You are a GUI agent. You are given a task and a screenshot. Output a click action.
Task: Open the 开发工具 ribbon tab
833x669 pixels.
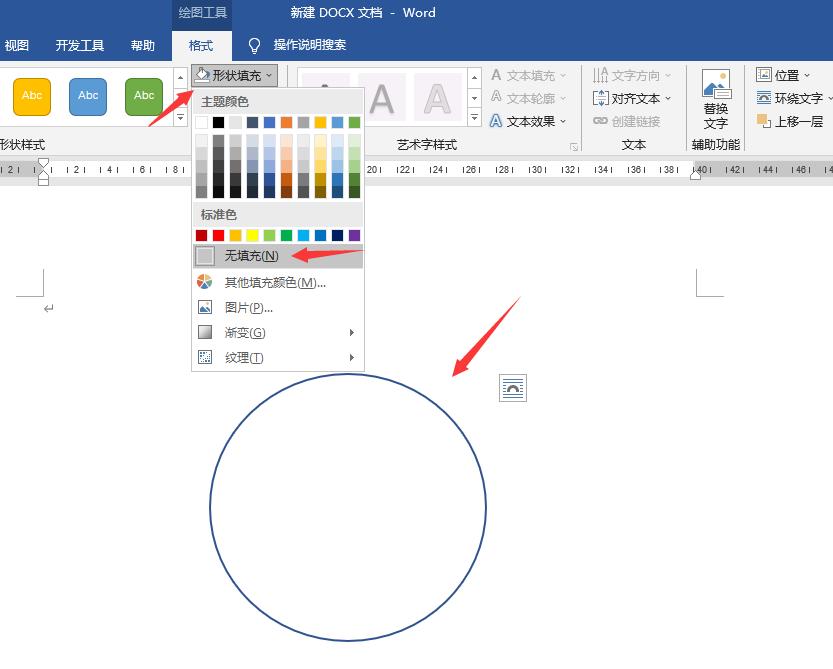point(79,45)
